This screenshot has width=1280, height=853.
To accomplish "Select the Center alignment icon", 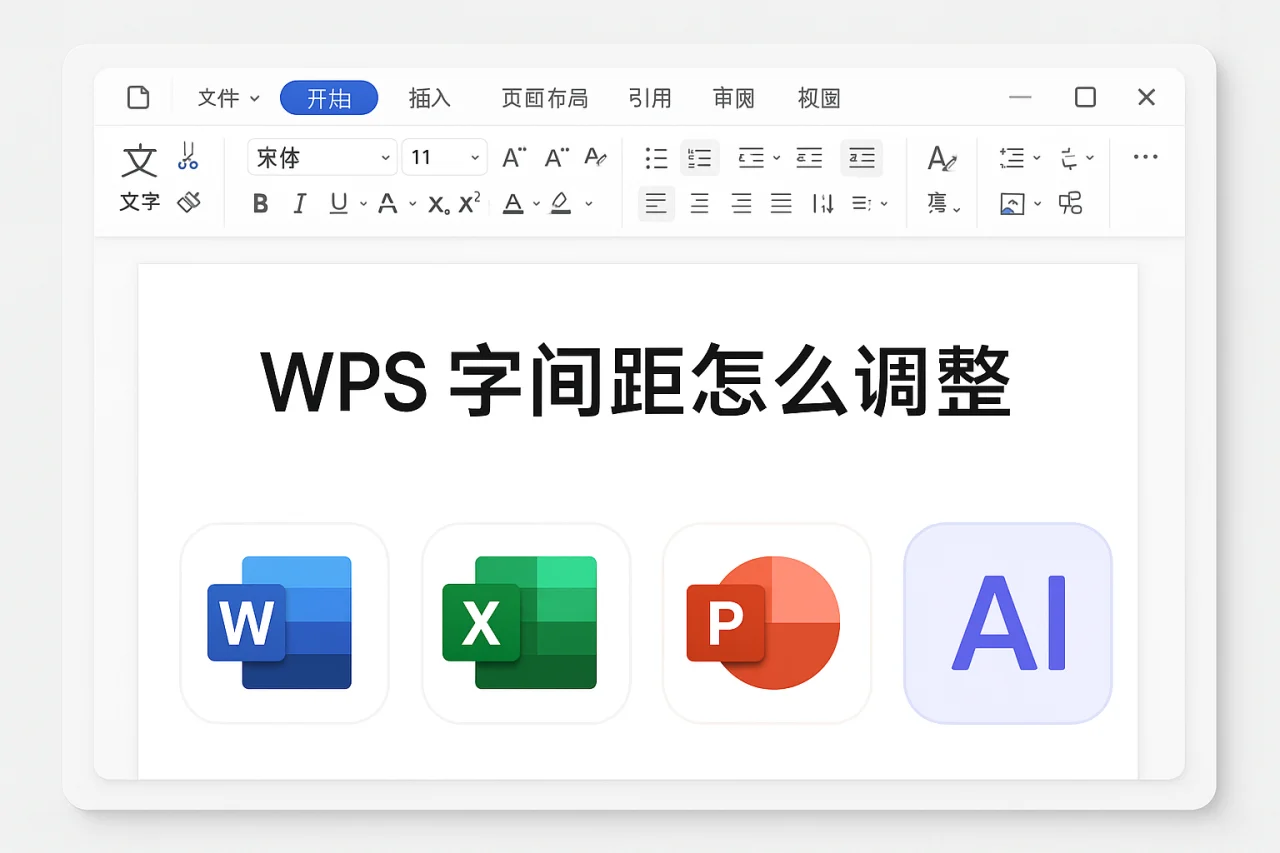I will (699, 203).
